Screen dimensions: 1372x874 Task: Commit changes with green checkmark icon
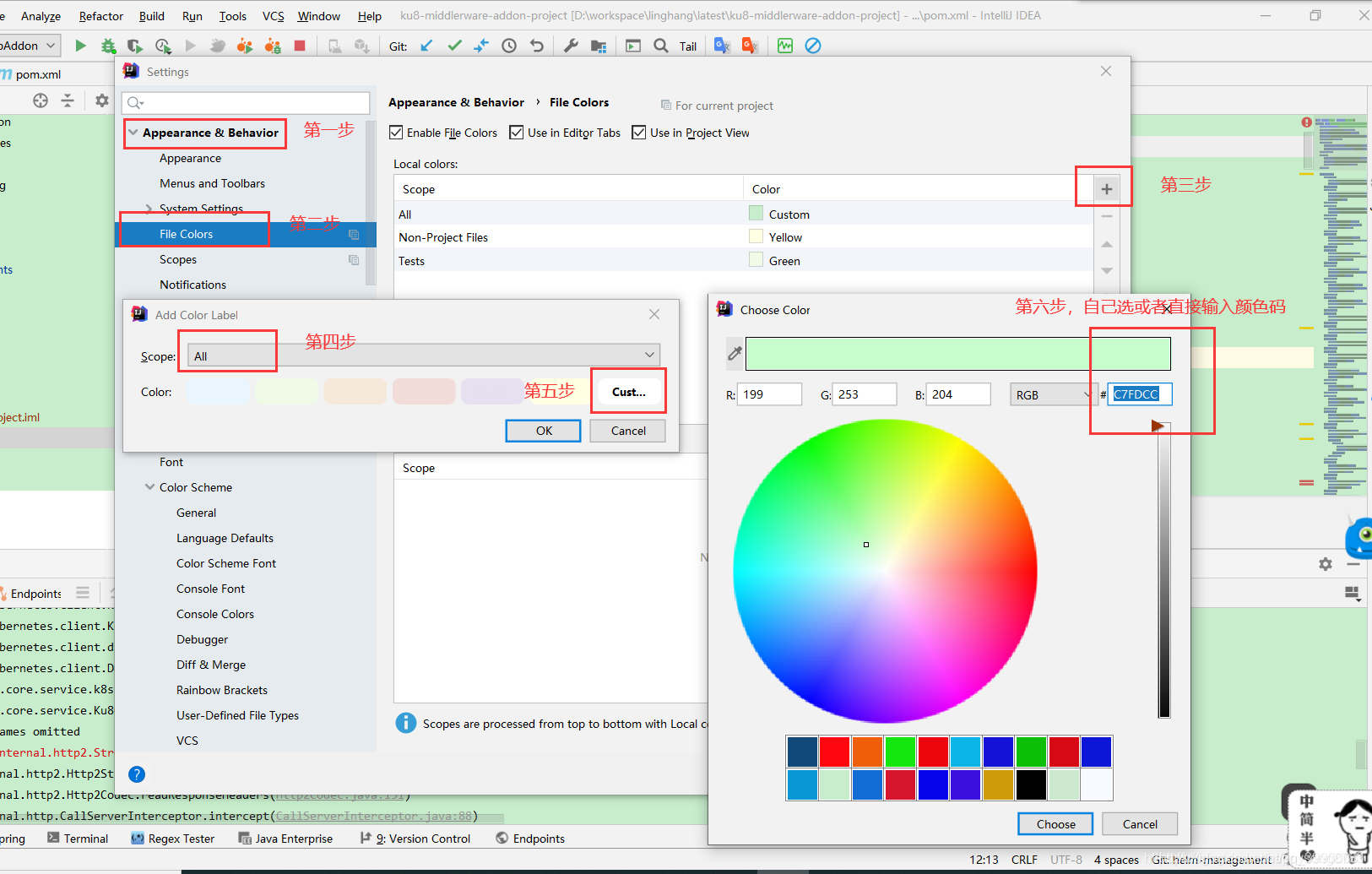(x=454, y=46)
